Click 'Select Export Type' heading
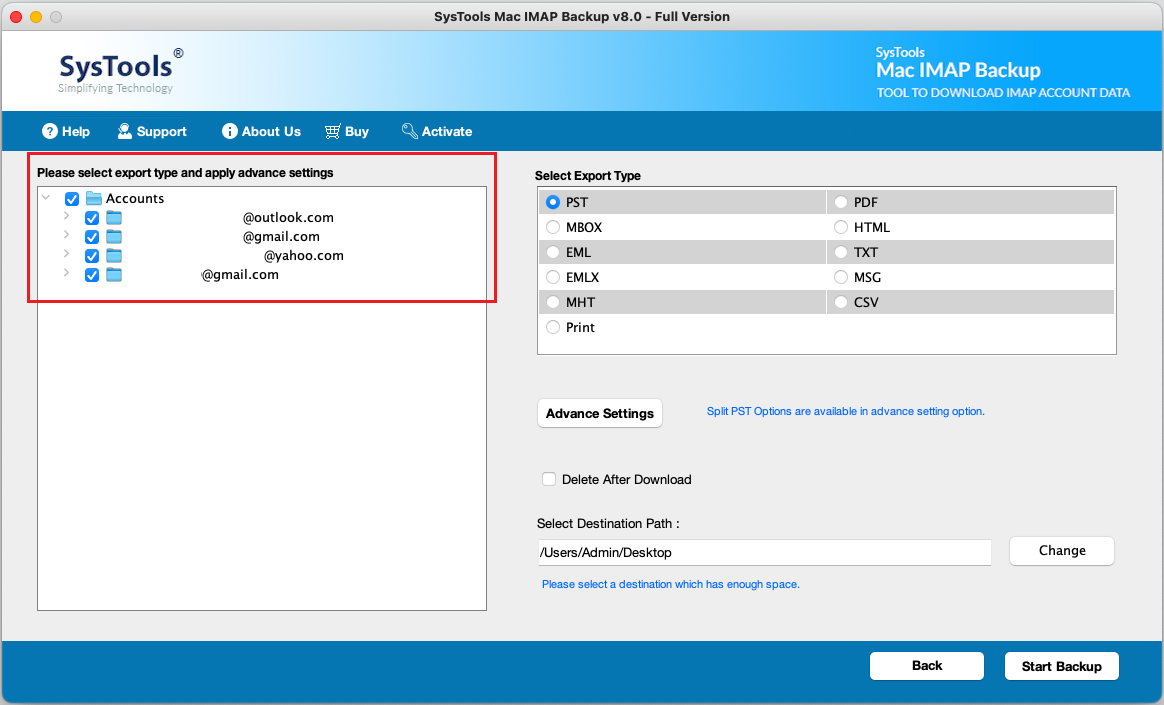The height and width of the screenshot is (705, 1164). click(587, 176)
